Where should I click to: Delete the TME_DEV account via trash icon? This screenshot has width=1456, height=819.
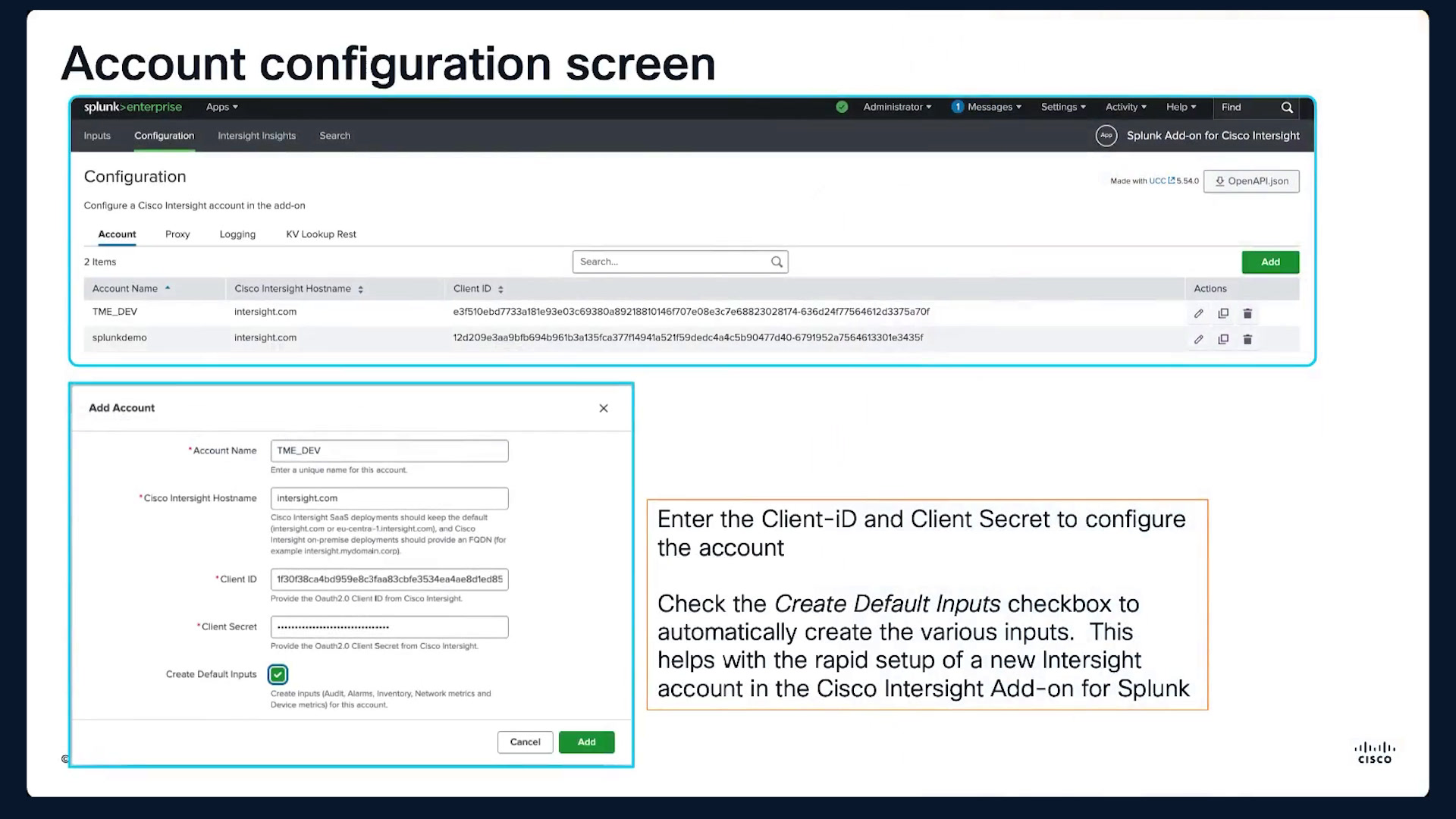(1247, 313)
